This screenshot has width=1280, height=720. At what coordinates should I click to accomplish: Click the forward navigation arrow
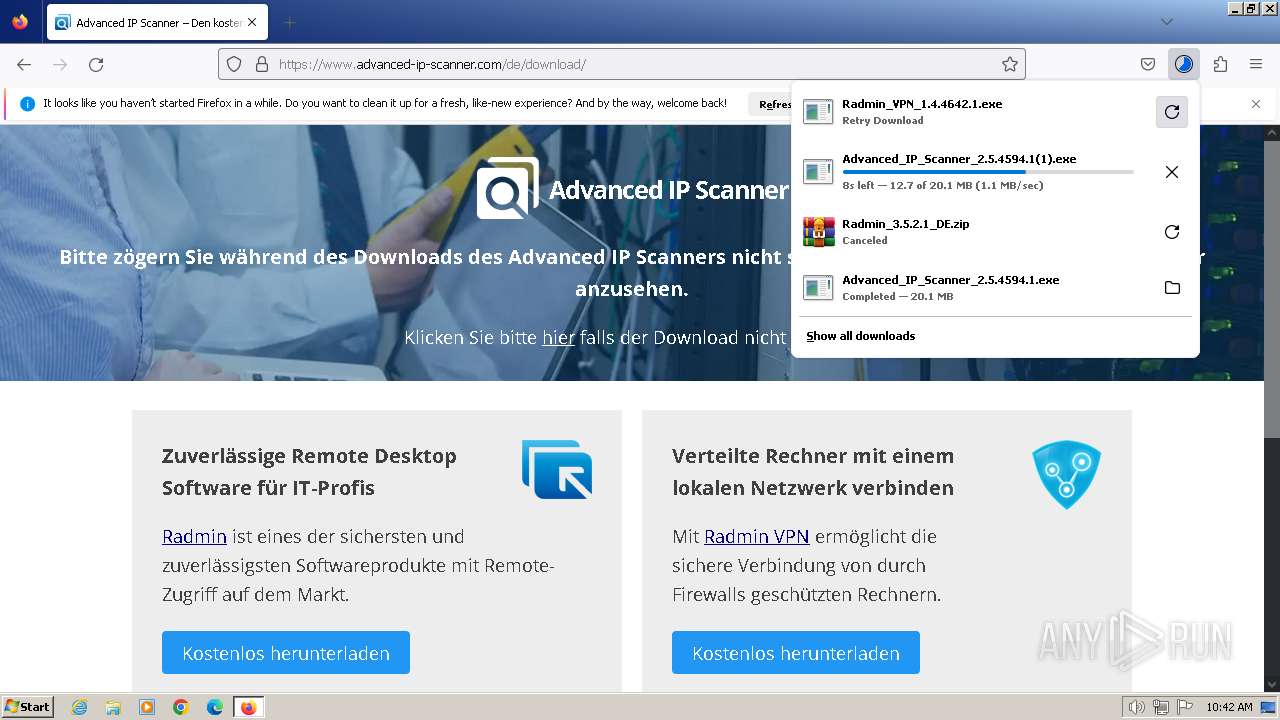click(x=60, y=64)
